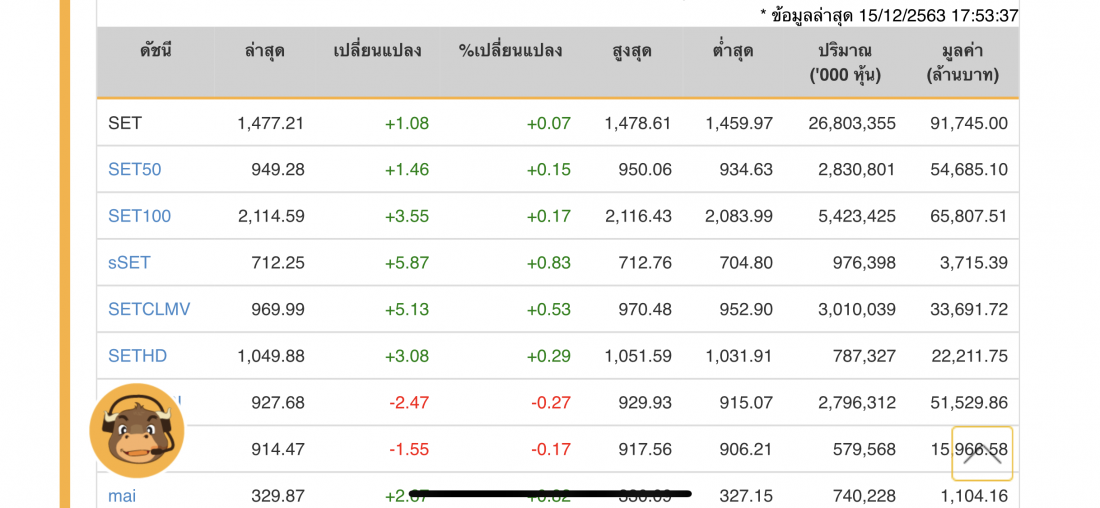1100x508 pixels.
Task: Select SETCLMV high value 970.48
Action: point(645,309)
